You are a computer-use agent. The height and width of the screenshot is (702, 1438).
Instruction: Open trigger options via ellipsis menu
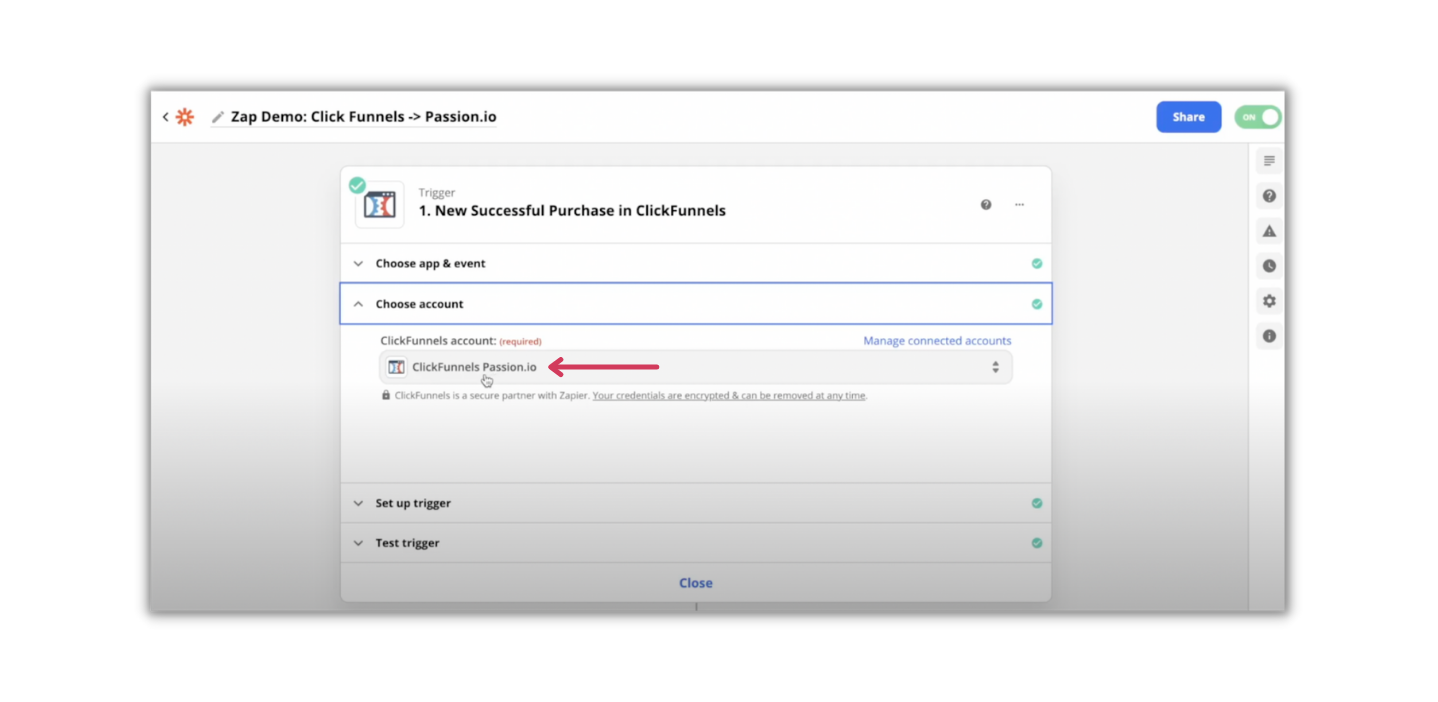(1019, 204)
